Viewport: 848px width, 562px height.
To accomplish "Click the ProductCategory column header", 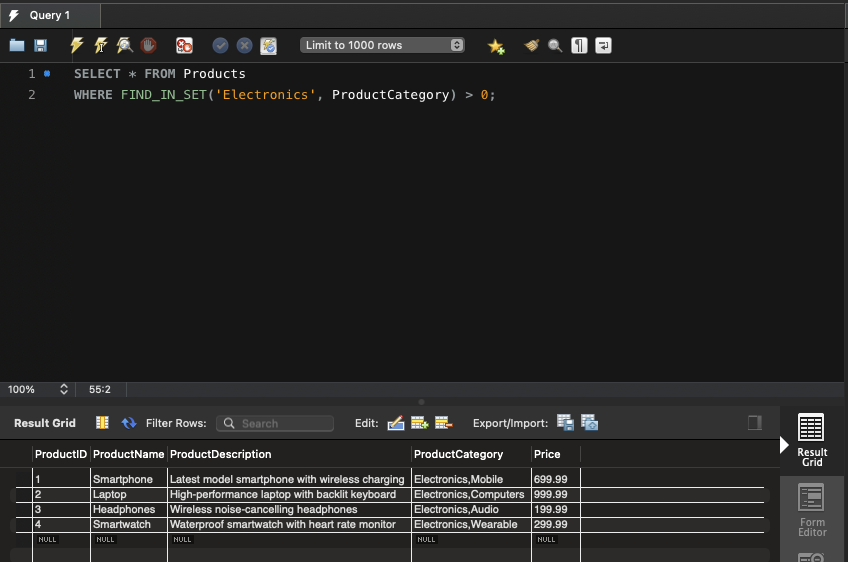I will [459, 454].
